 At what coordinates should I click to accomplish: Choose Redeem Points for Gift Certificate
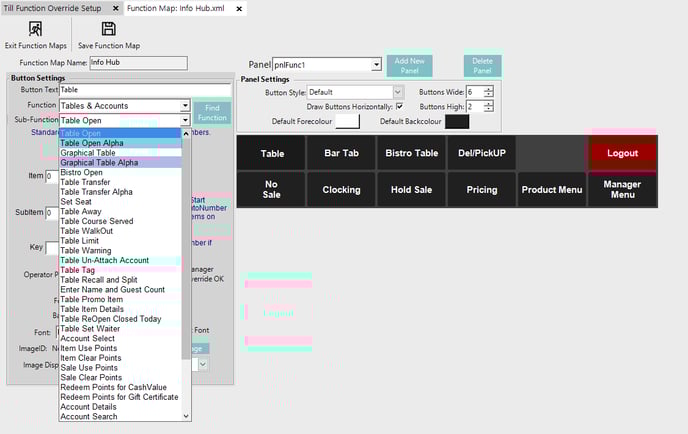[x=120, y=397]
